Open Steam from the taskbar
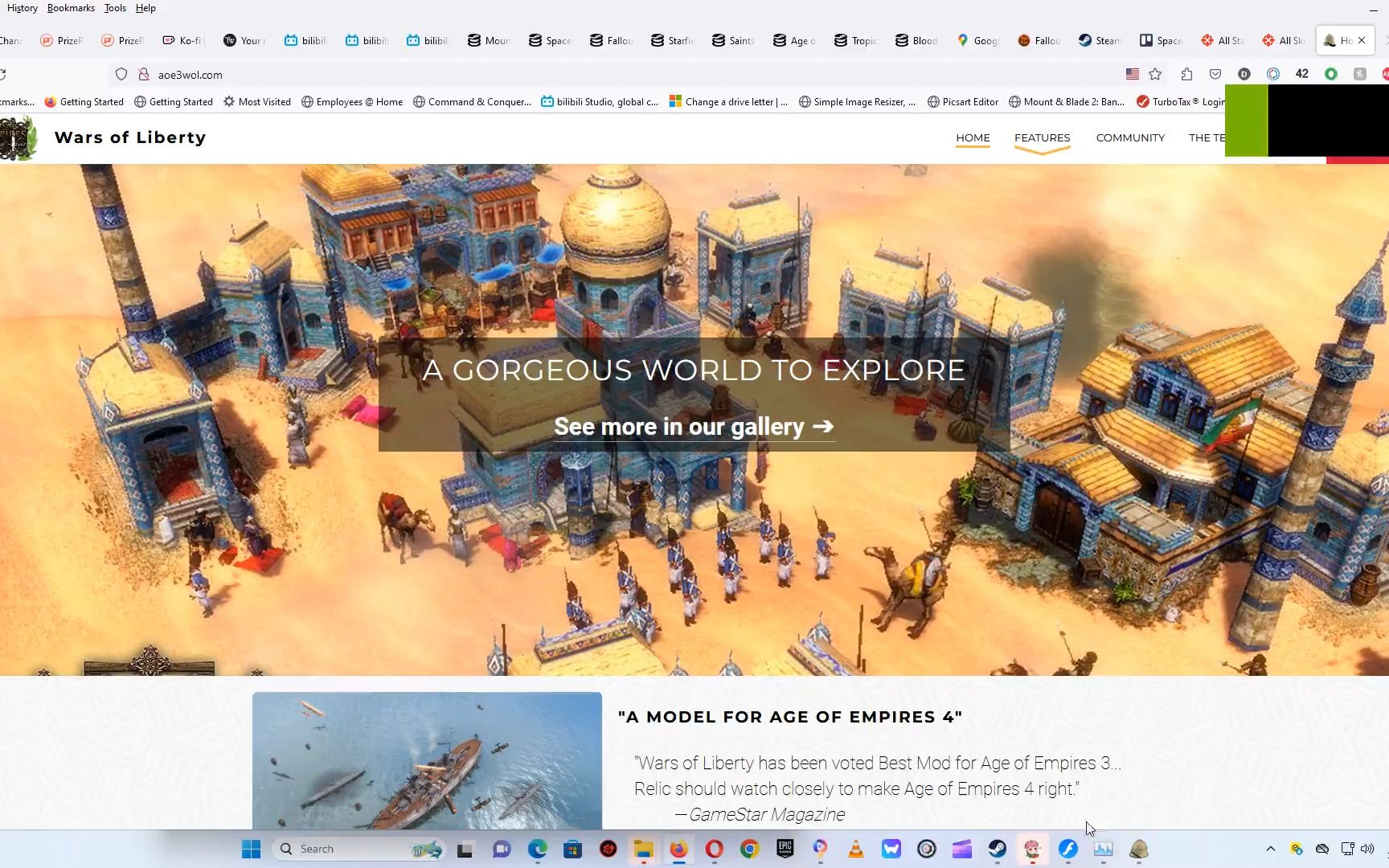The width and height of the screenshot is (1389, 868). (997, 849)
